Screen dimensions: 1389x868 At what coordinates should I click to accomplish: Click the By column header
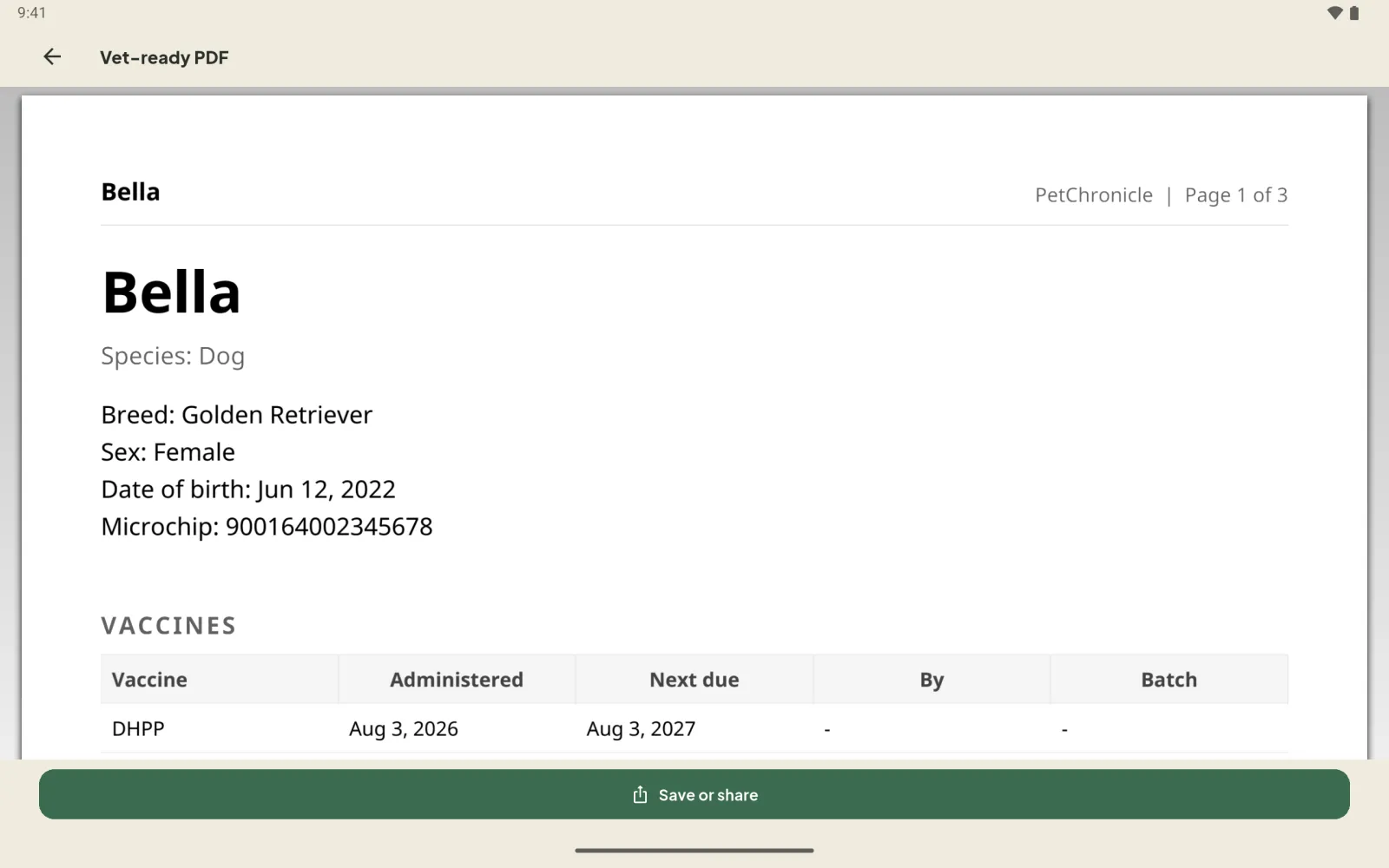(931, 680)
